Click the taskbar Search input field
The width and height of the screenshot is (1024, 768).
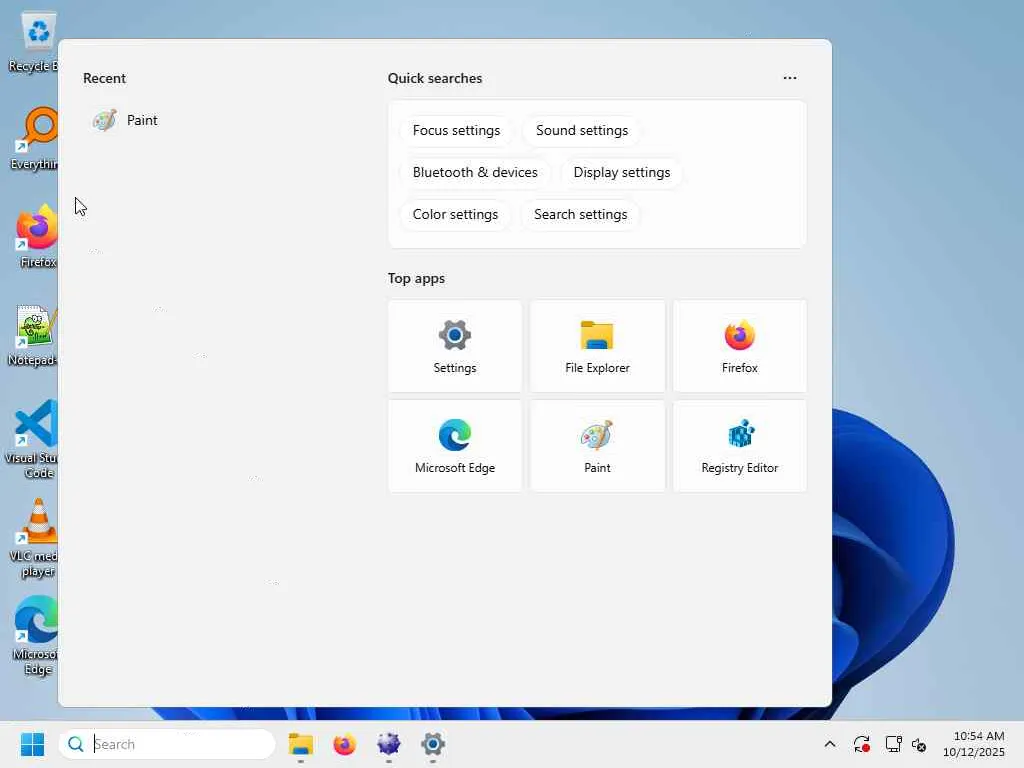[x=167, y=744]
